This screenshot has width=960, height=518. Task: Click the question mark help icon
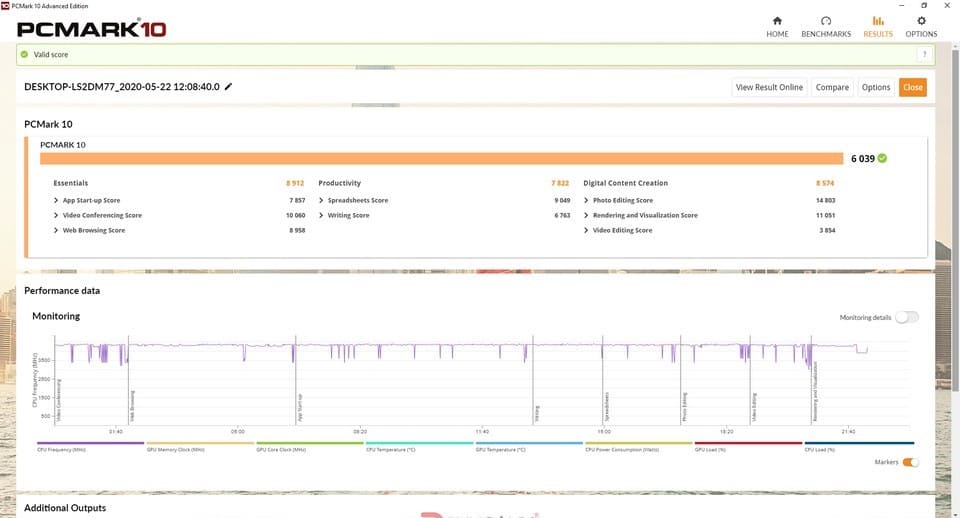click(924, 54)
